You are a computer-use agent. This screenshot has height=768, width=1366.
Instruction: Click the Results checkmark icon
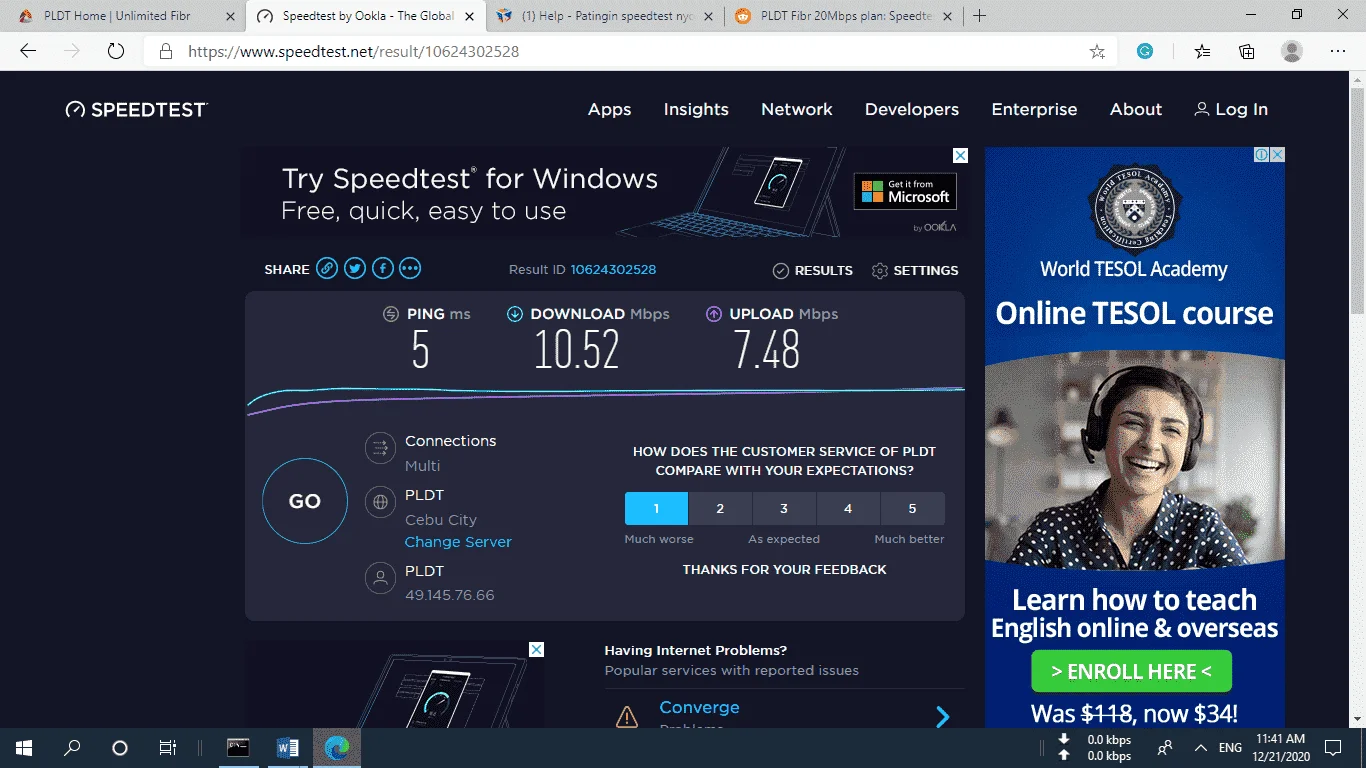[x=781, y=271]
